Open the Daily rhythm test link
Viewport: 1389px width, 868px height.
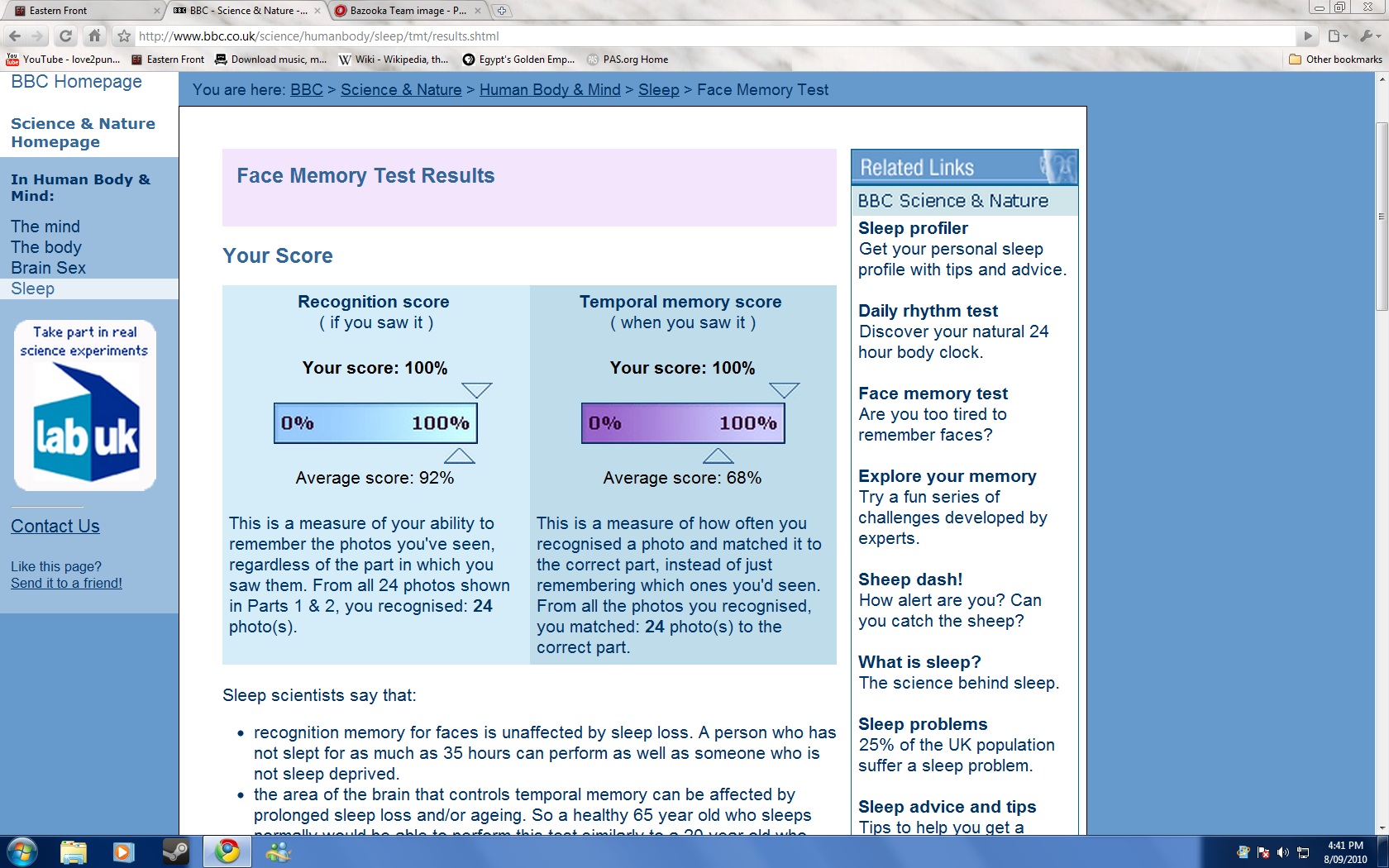pos(928,311)
